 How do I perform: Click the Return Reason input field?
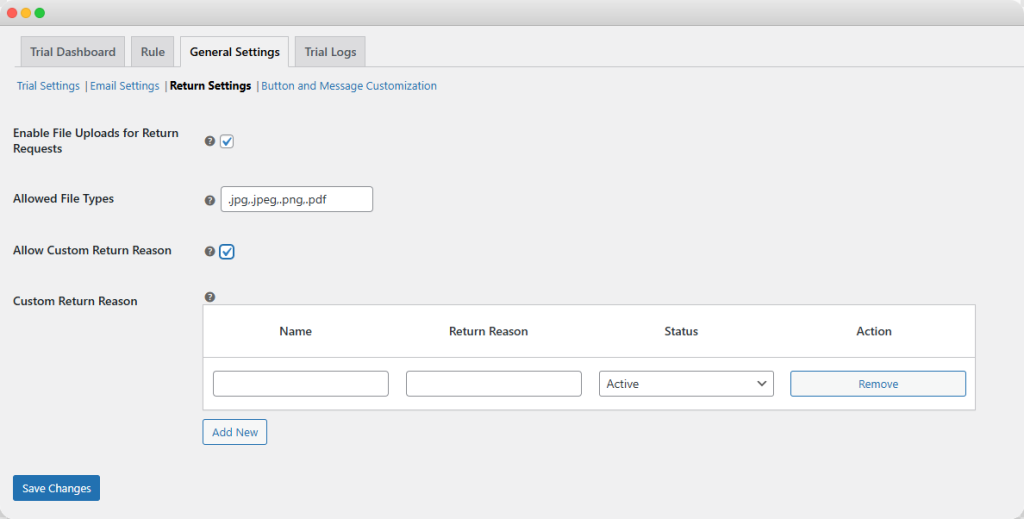pos(493,384)
